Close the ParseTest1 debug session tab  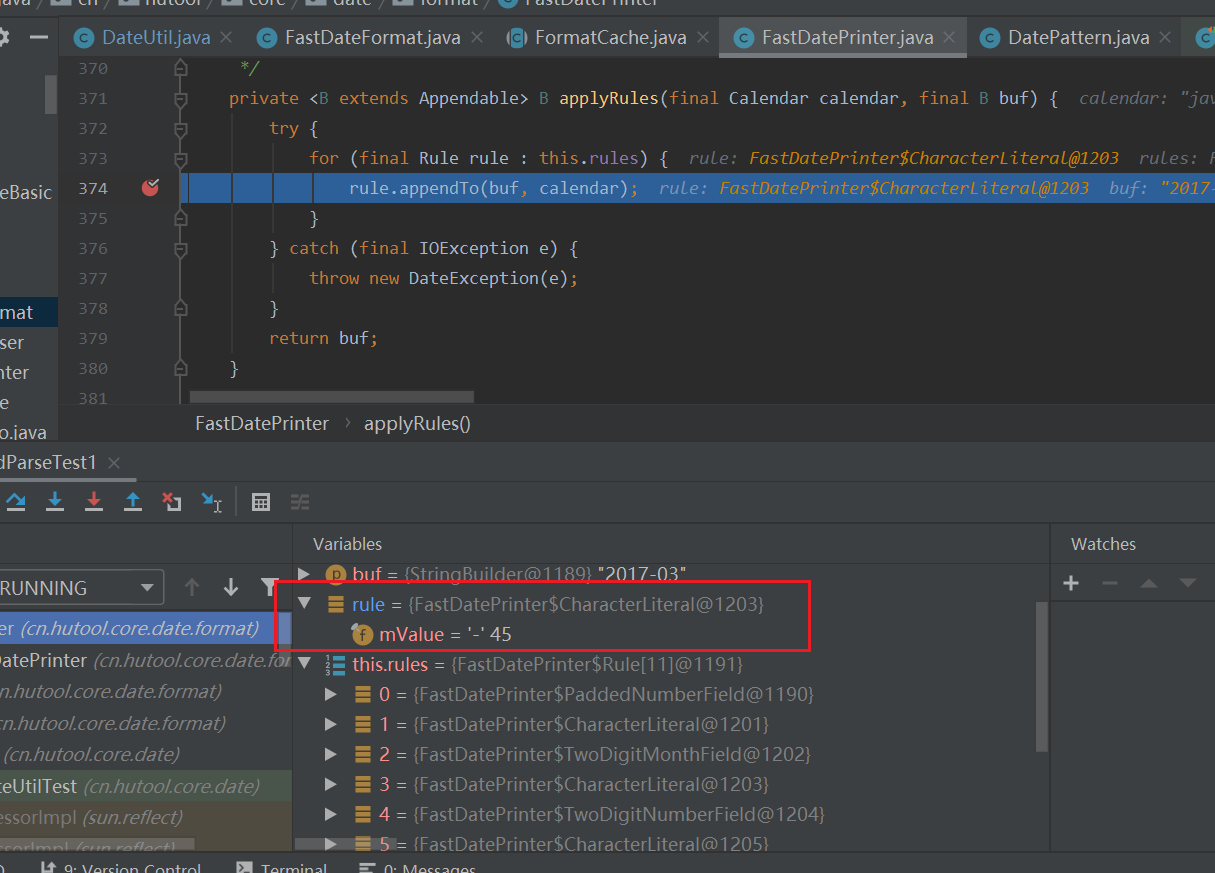coord(113,462)
